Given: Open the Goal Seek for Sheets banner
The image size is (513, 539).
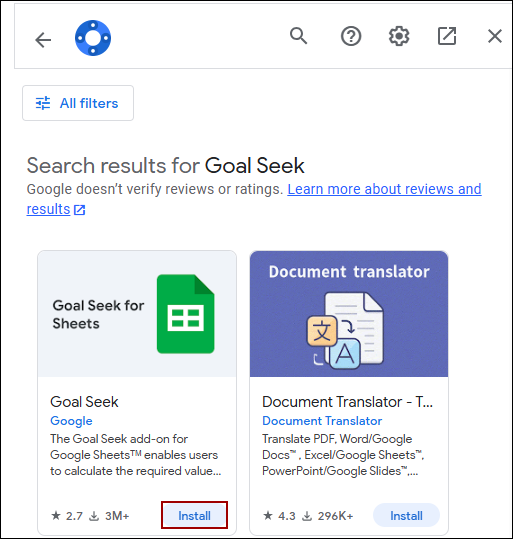Looking at the screenshot, I should pos(137,314).
